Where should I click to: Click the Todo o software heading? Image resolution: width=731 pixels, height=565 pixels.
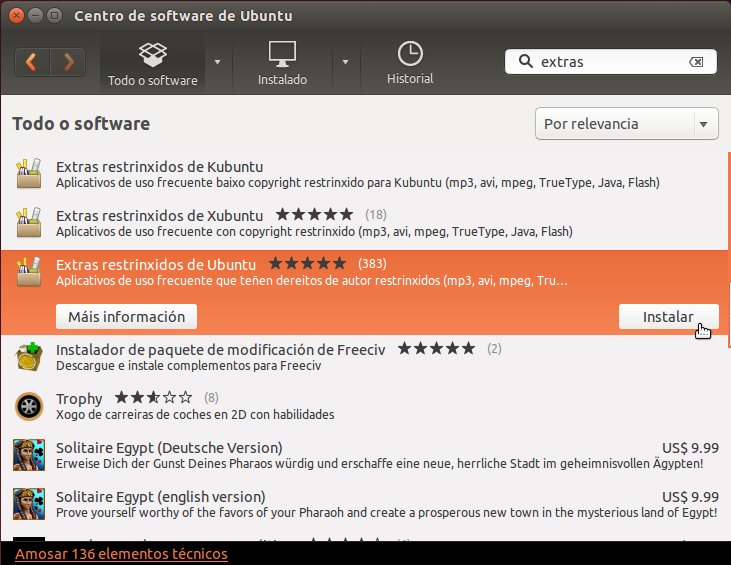(x=81, y=124)
